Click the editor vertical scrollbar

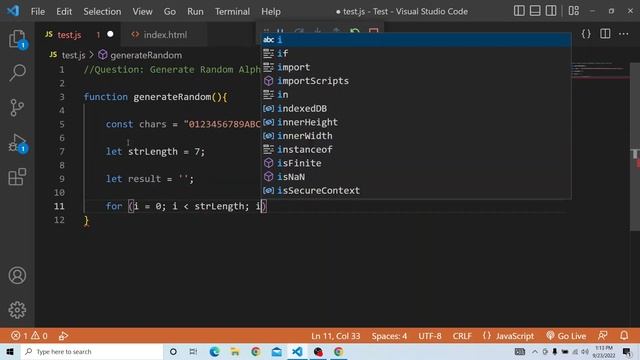tap(635, 147)
